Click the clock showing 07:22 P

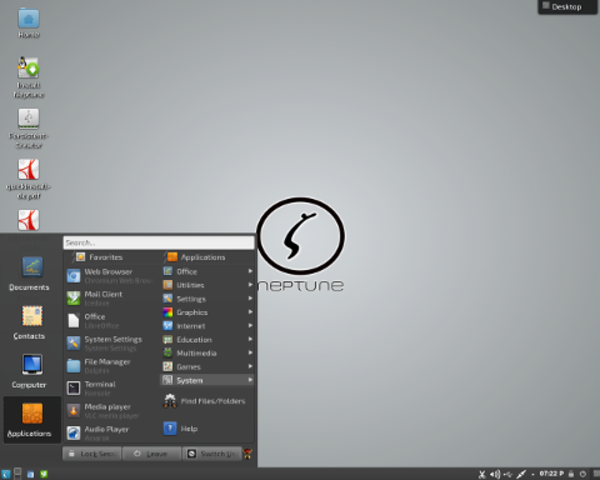pos(551,473)
